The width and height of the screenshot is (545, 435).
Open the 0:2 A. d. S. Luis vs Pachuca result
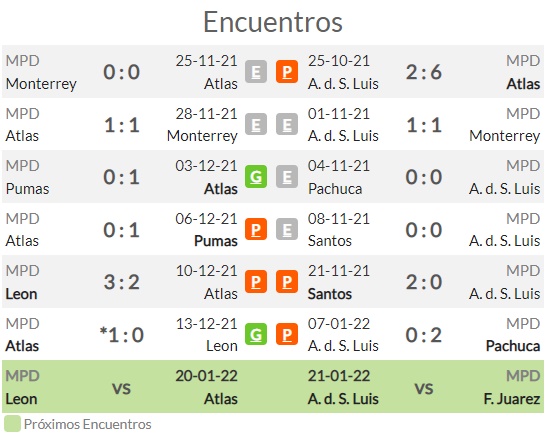[424, 335]
